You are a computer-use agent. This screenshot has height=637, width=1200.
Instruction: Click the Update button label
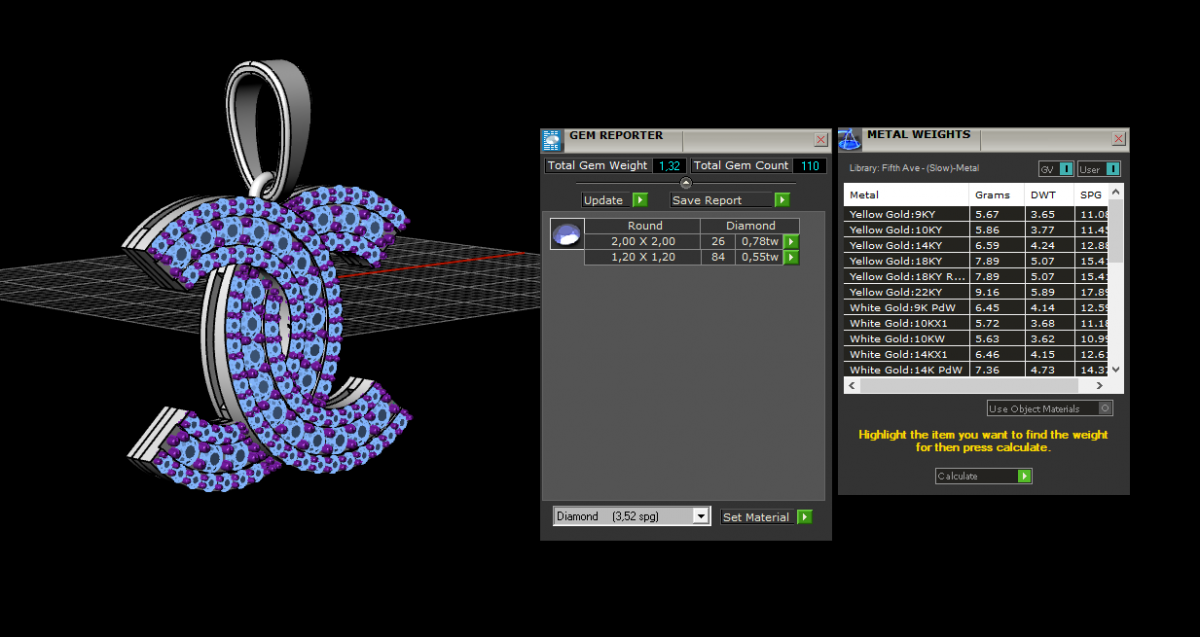click(603, 200)
